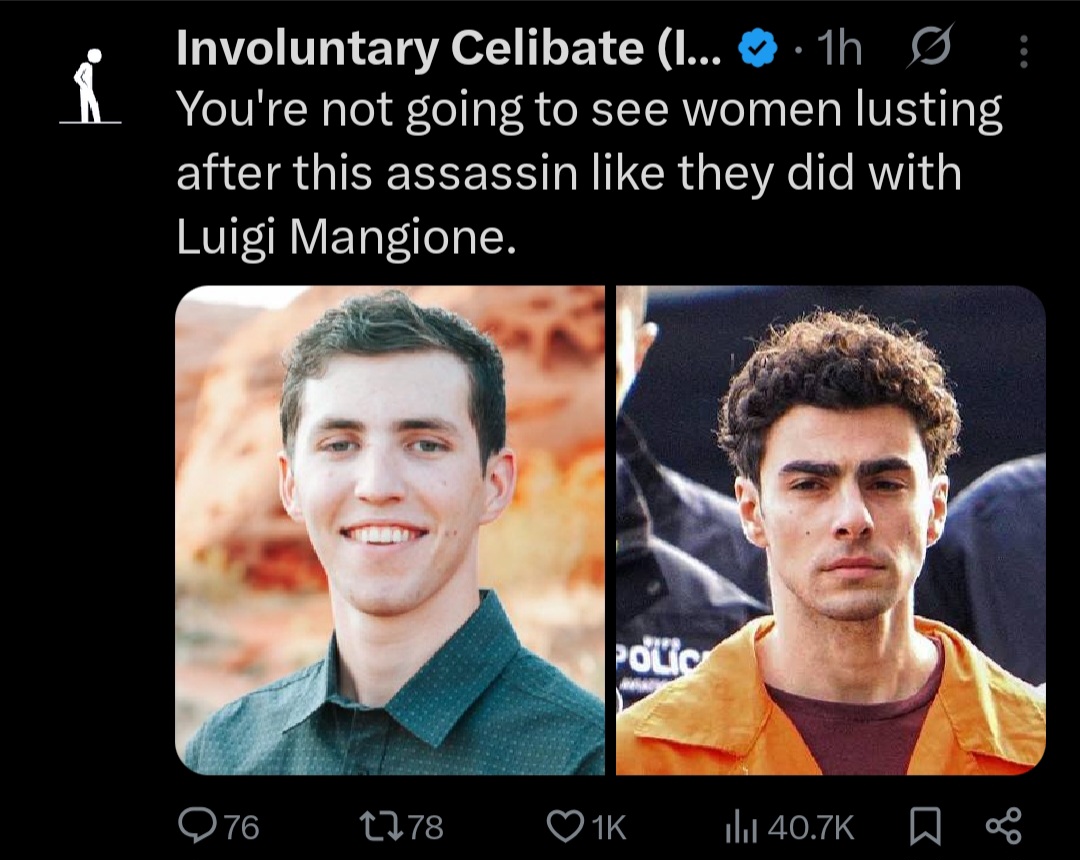Click the final tweet line ending "Mangione."
Screen dimensions: 1080x860
coord(345,240)
